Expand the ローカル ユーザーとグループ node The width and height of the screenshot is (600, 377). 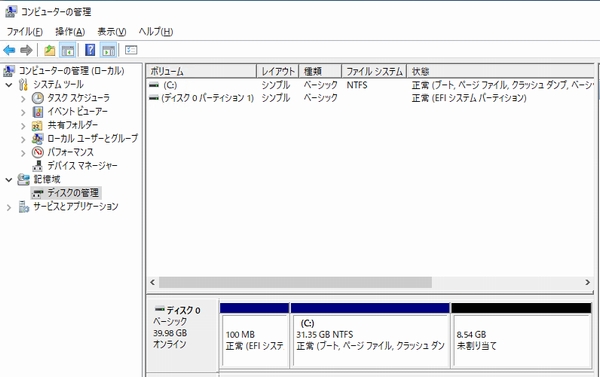pyautogui.click(x=23, y=140)
